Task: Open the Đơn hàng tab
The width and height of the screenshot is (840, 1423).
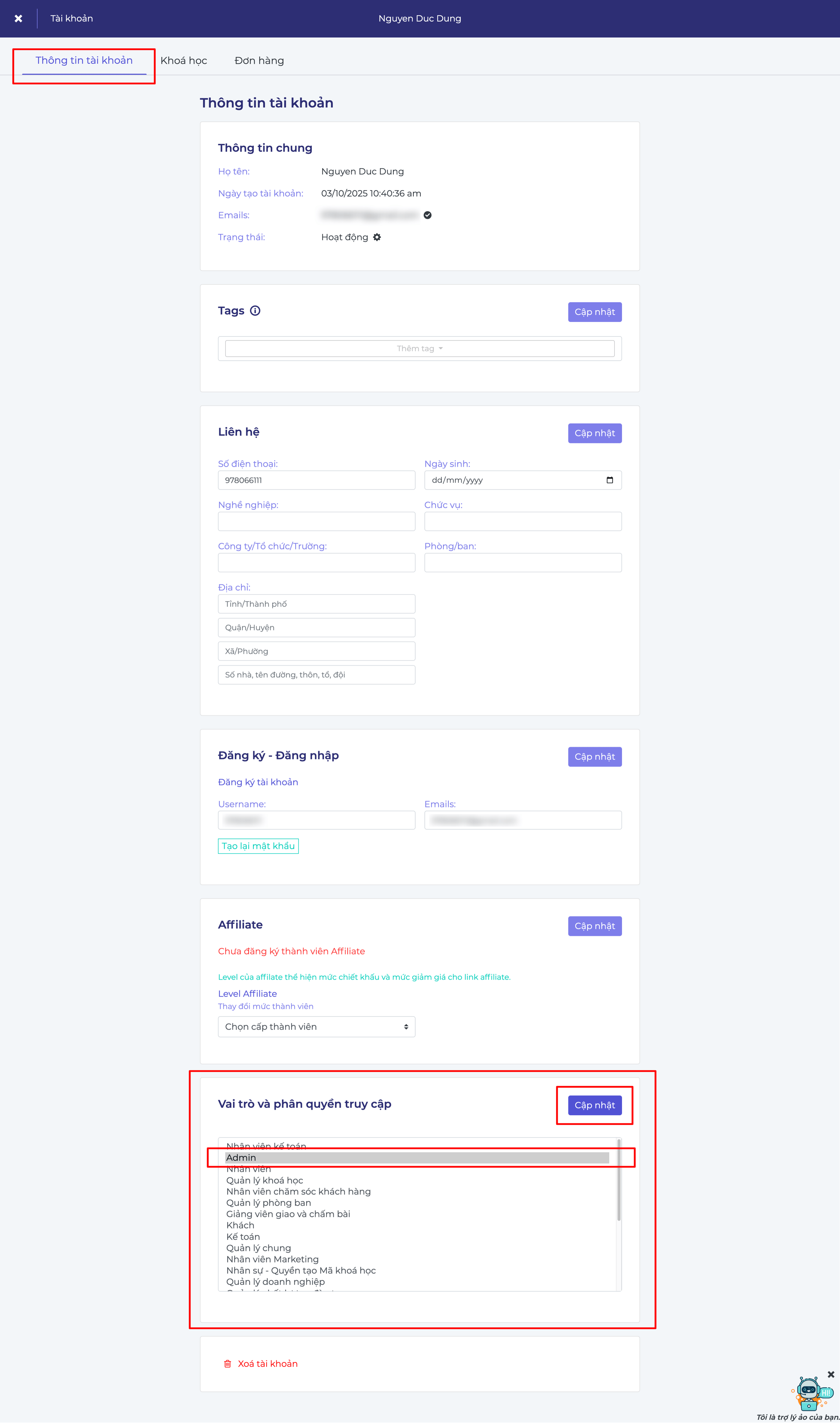Action: 259,61
